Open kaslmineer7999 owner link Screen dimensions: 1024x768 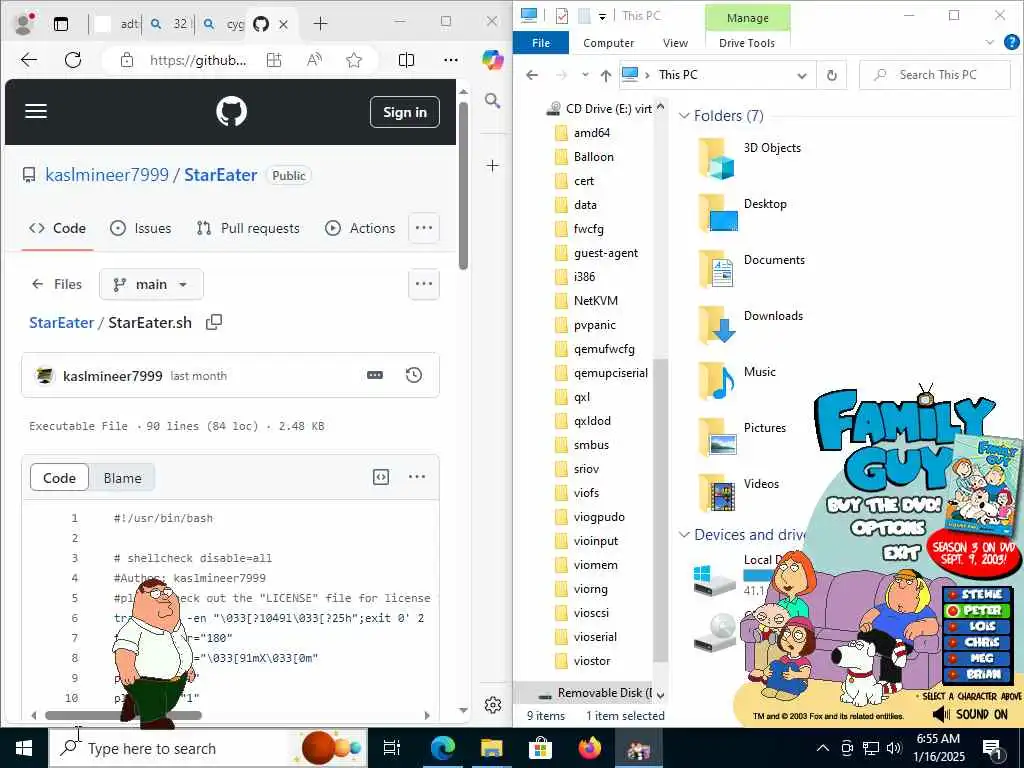coord(107,175)
